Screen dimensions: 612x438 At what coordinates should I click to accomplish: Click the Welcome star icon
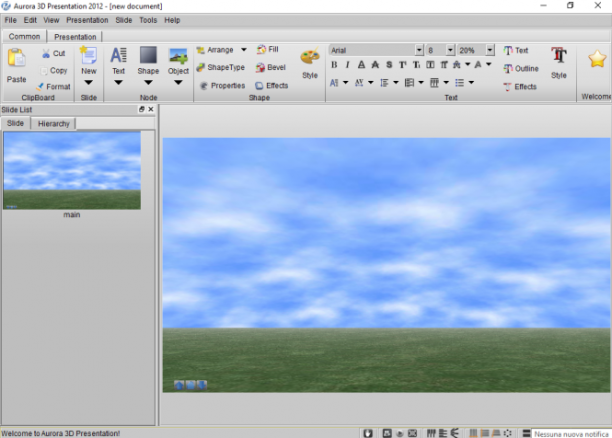point(597,59)
